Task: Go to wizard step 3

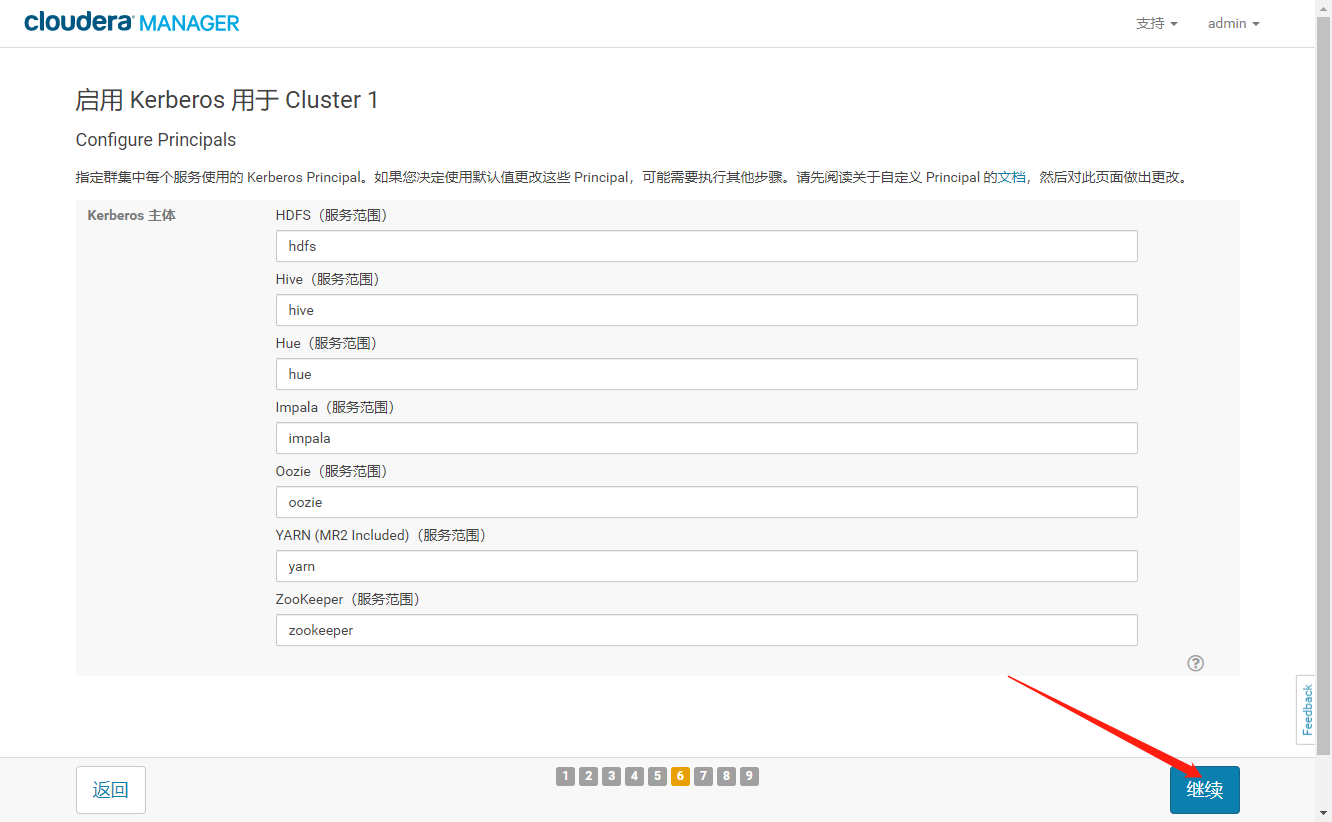Action: (x=611, y=776)
